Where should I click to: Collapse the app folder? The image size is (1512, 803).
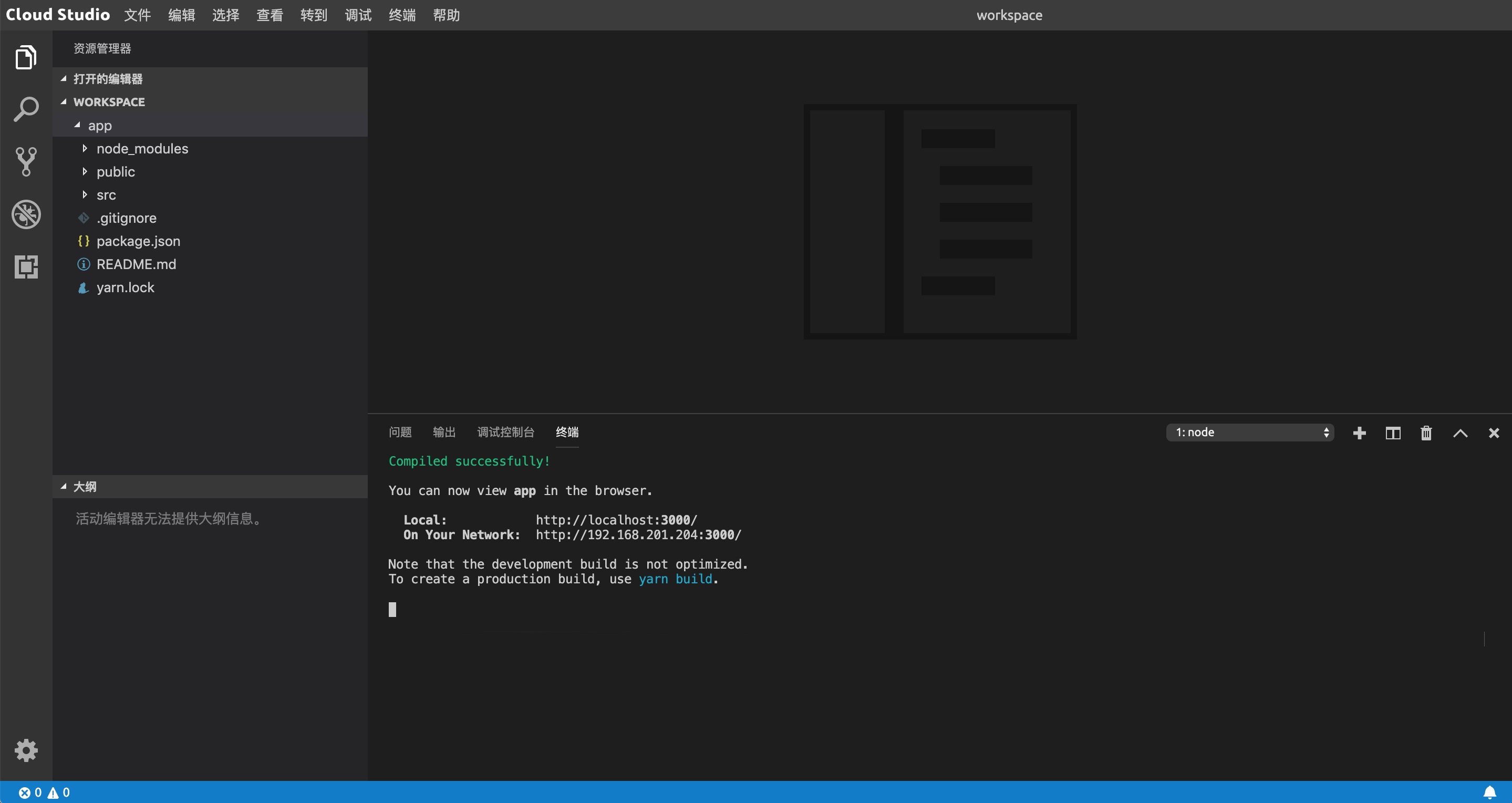(77, 125)
